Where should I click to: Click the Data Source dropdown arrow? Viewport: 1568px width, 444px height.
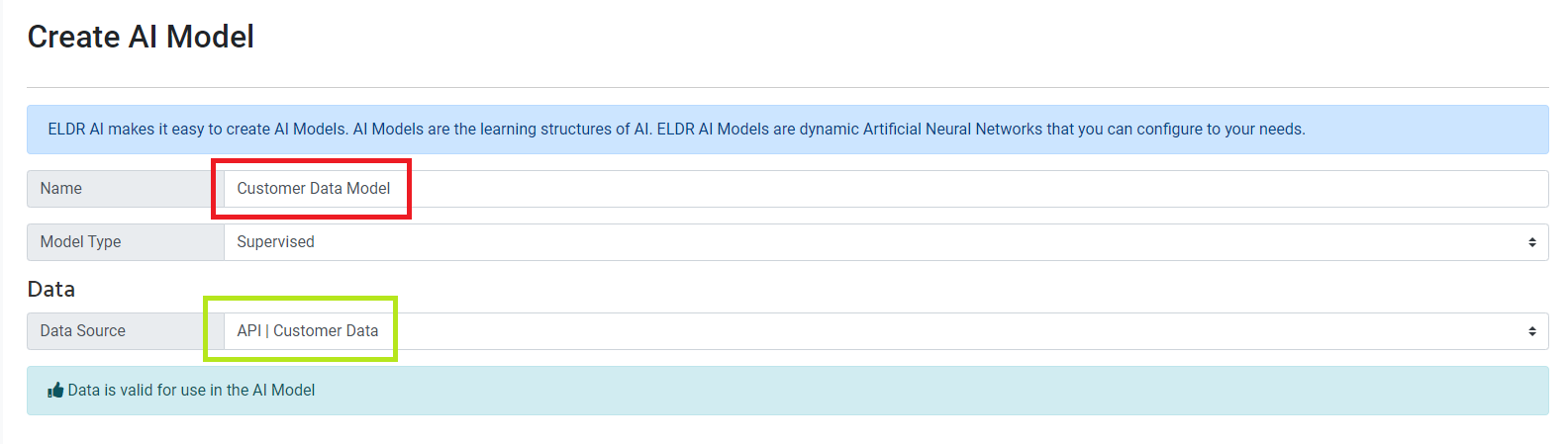coord(1531,331)
